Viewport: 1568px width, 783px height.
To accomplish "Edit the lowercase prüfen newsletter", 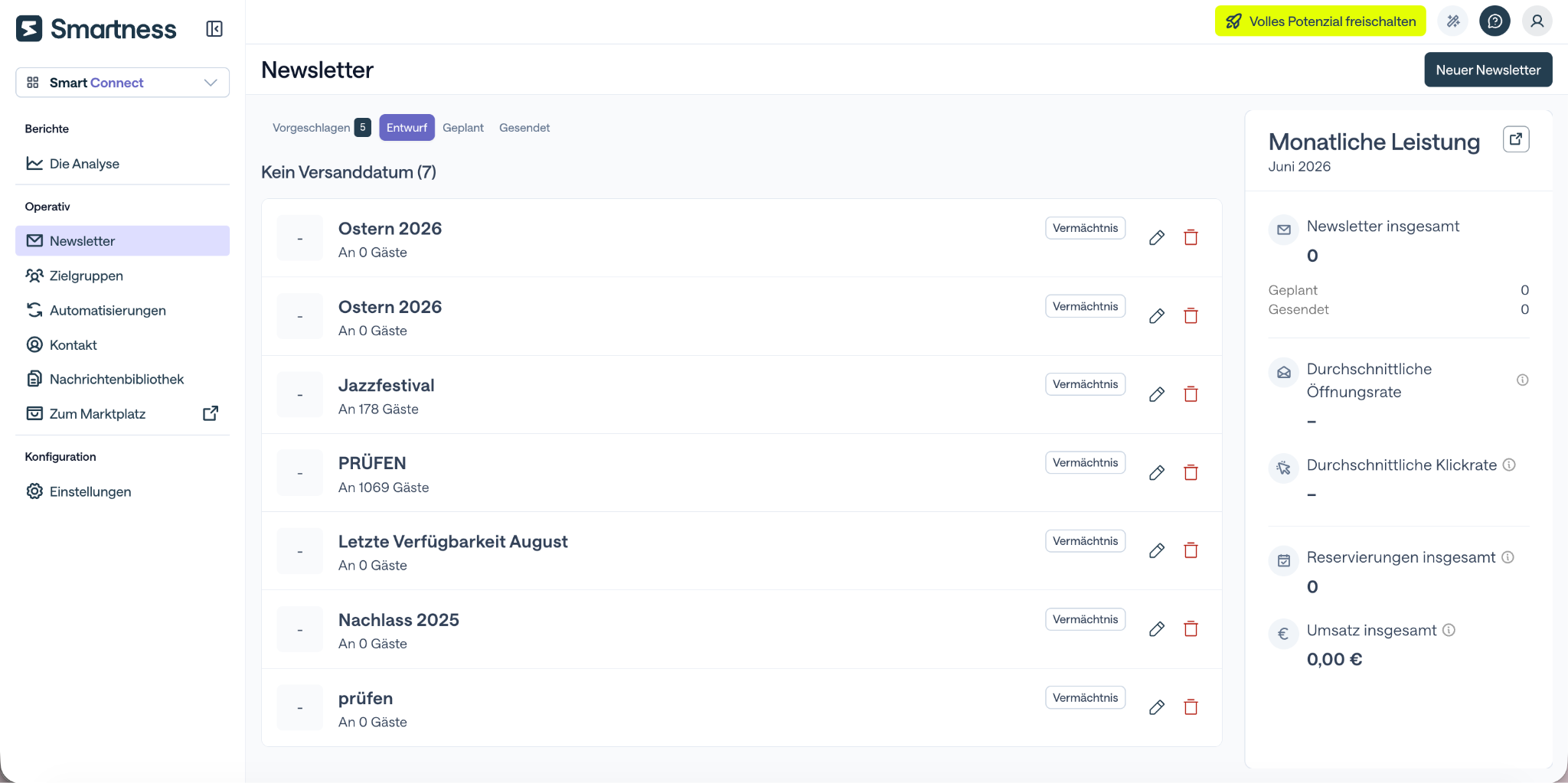I will pyautogui.click(x=1157, y=707).
